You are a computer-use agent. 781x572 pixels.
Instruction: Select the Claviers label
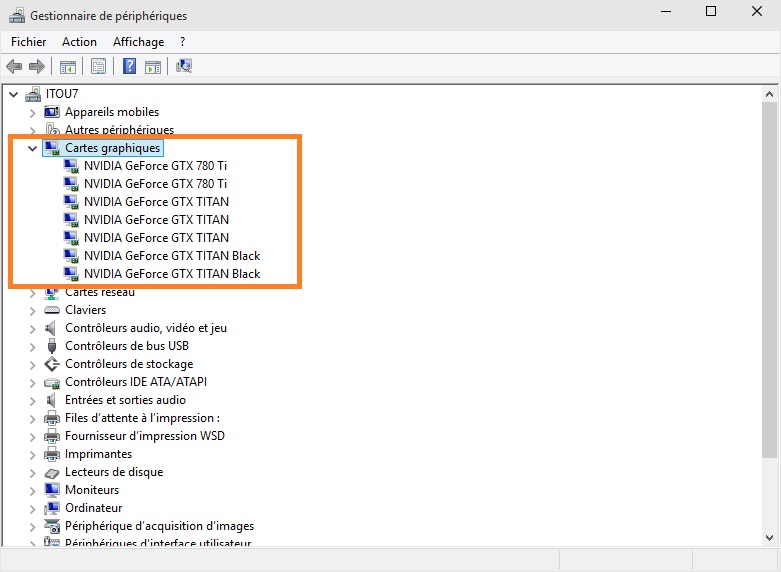point(86,310)
